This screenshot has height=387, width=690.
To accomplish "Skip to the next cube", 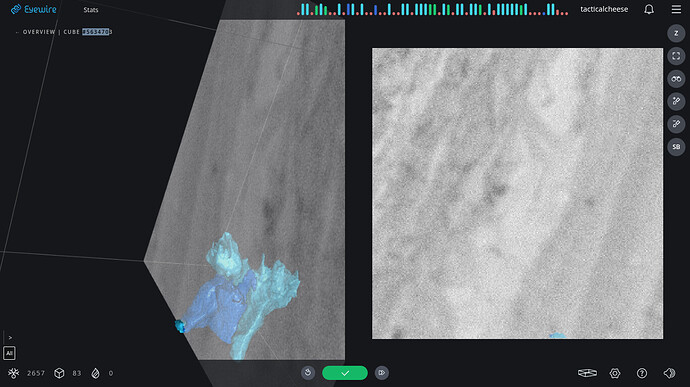I will [x=382, y=373].
